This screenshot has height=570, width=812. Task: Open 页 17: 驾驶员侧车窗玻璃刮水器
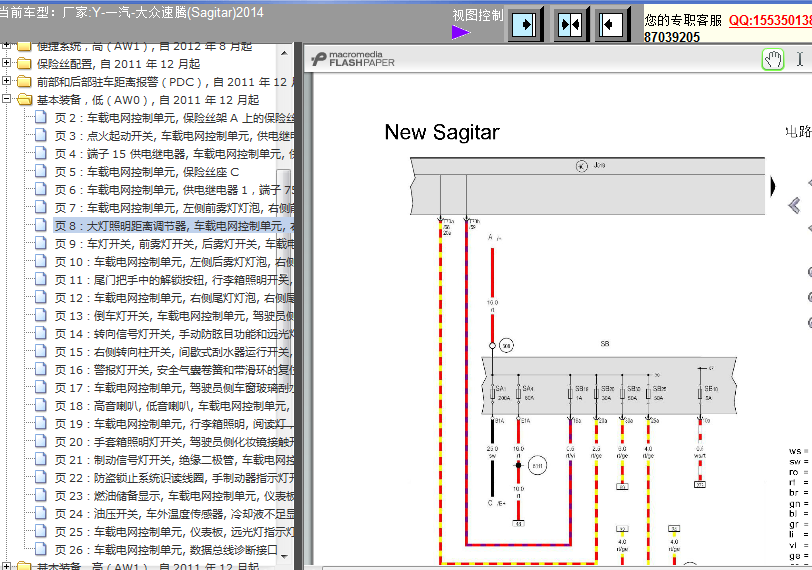point(174,388)
